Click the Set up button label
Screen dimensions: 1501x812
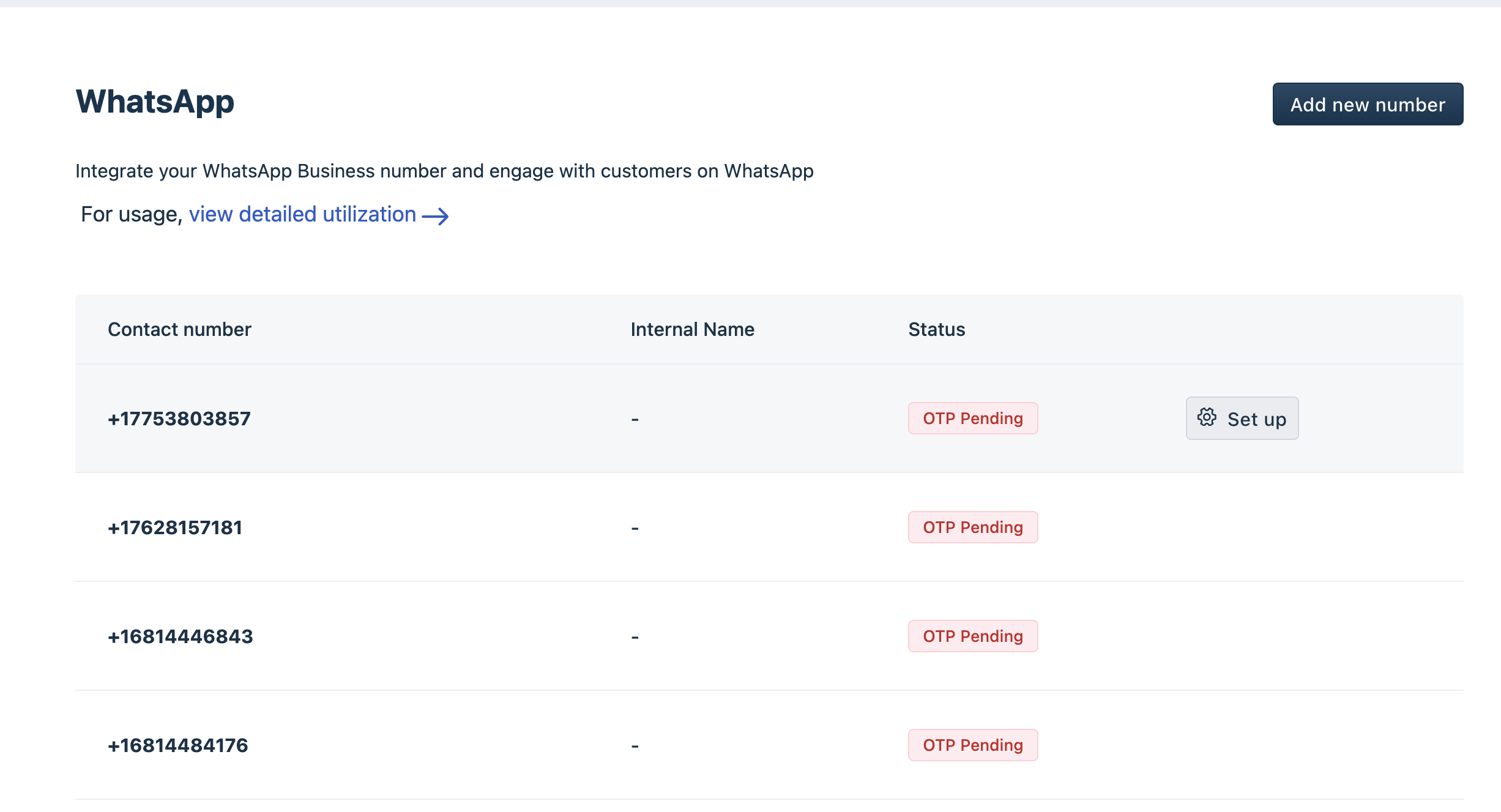pyautogui.click(x=1256, y=419)
